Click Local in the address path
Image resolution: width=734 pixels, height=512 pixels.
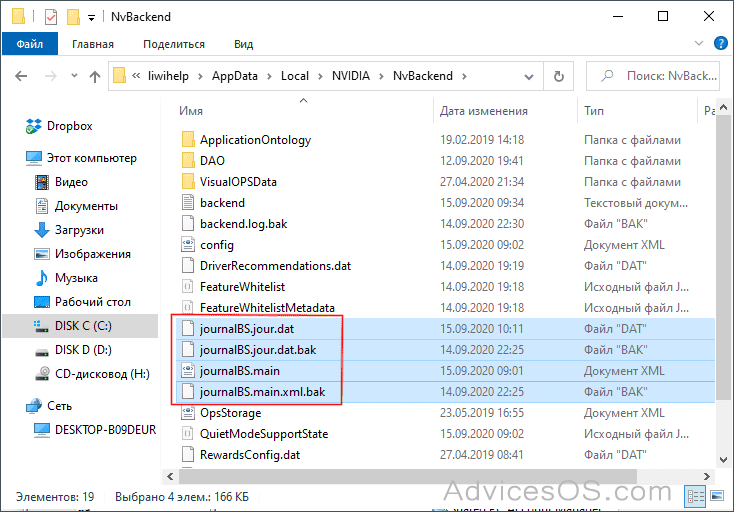tap(294, 76)
